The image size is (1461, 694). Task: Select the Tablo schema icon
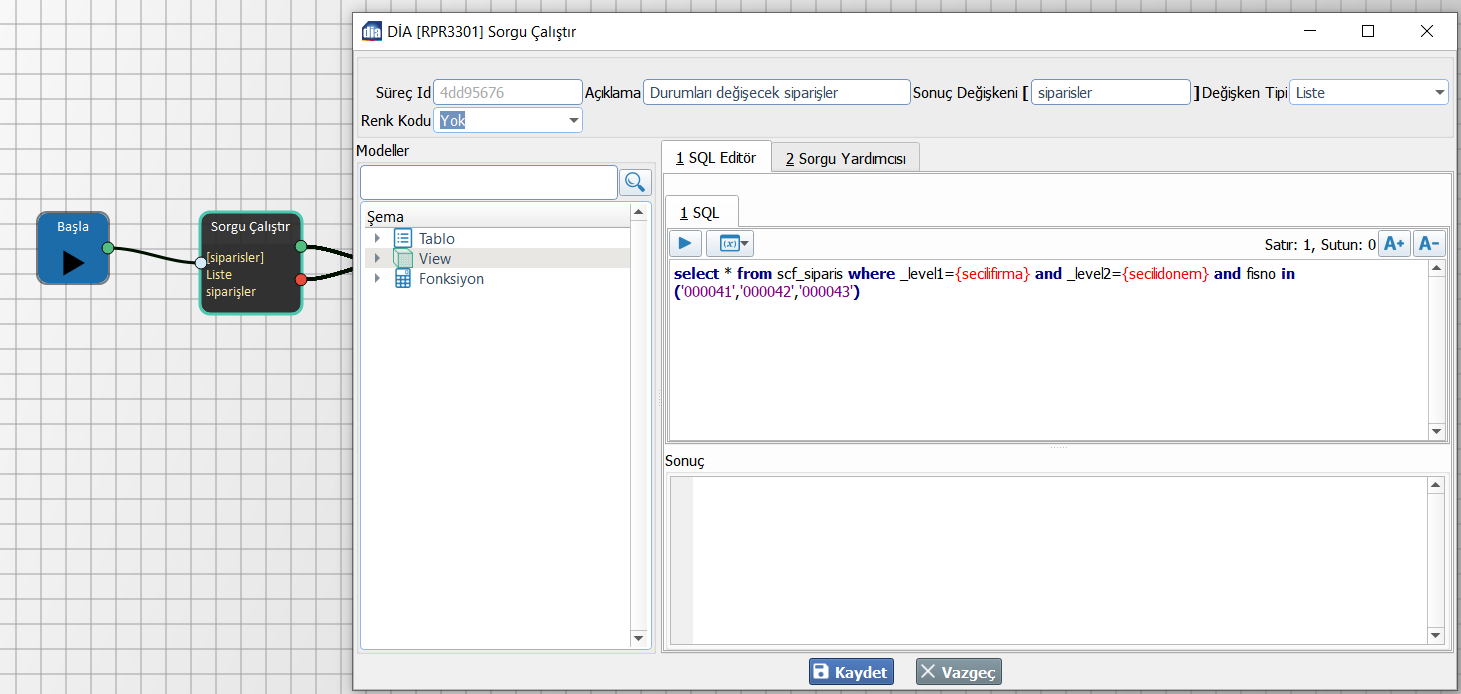(x=403, y=238)
